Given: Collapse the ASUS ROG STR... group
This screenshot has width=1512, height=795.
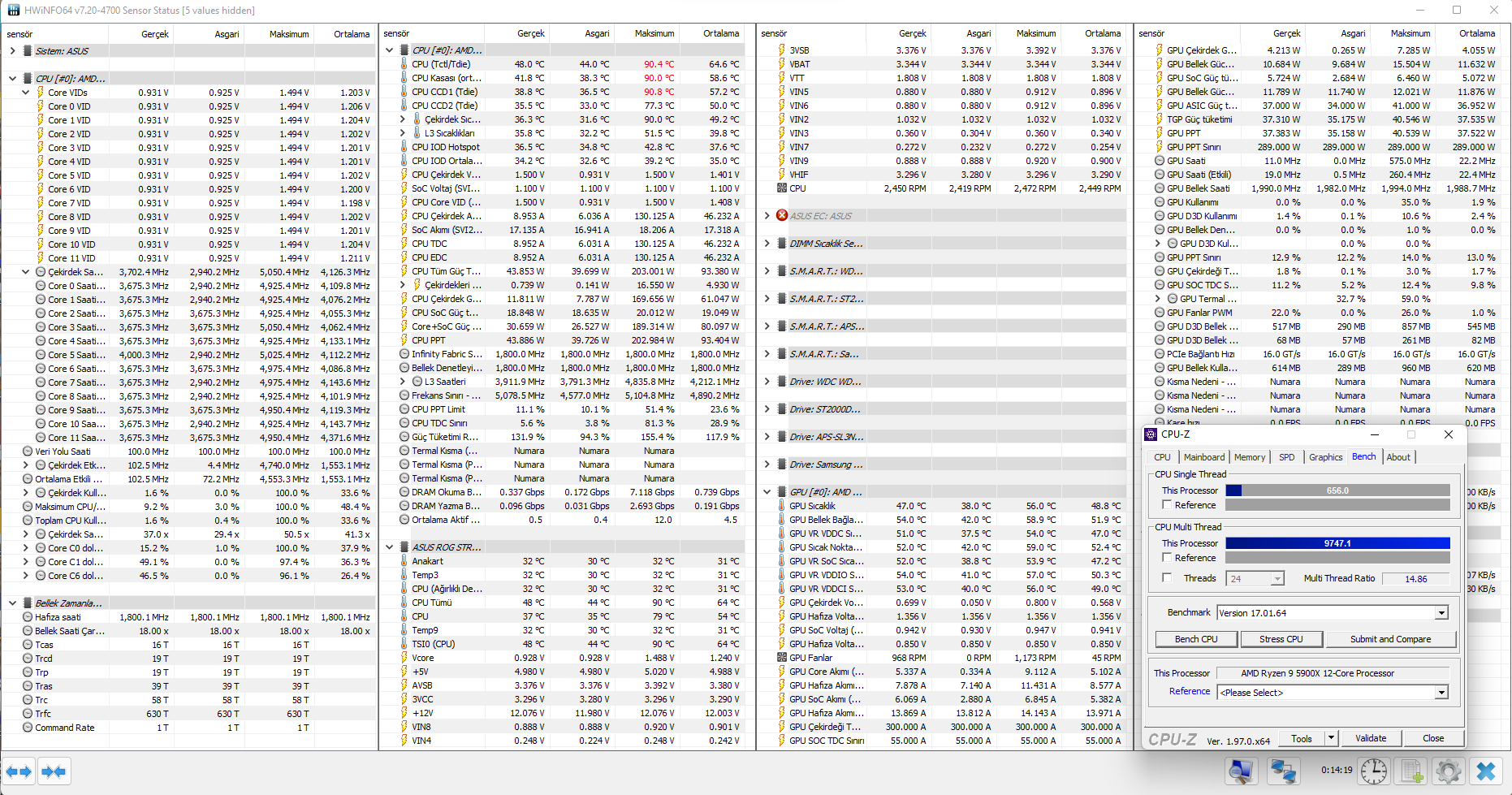Looking at the screenshot, I should tap(389, 547).
